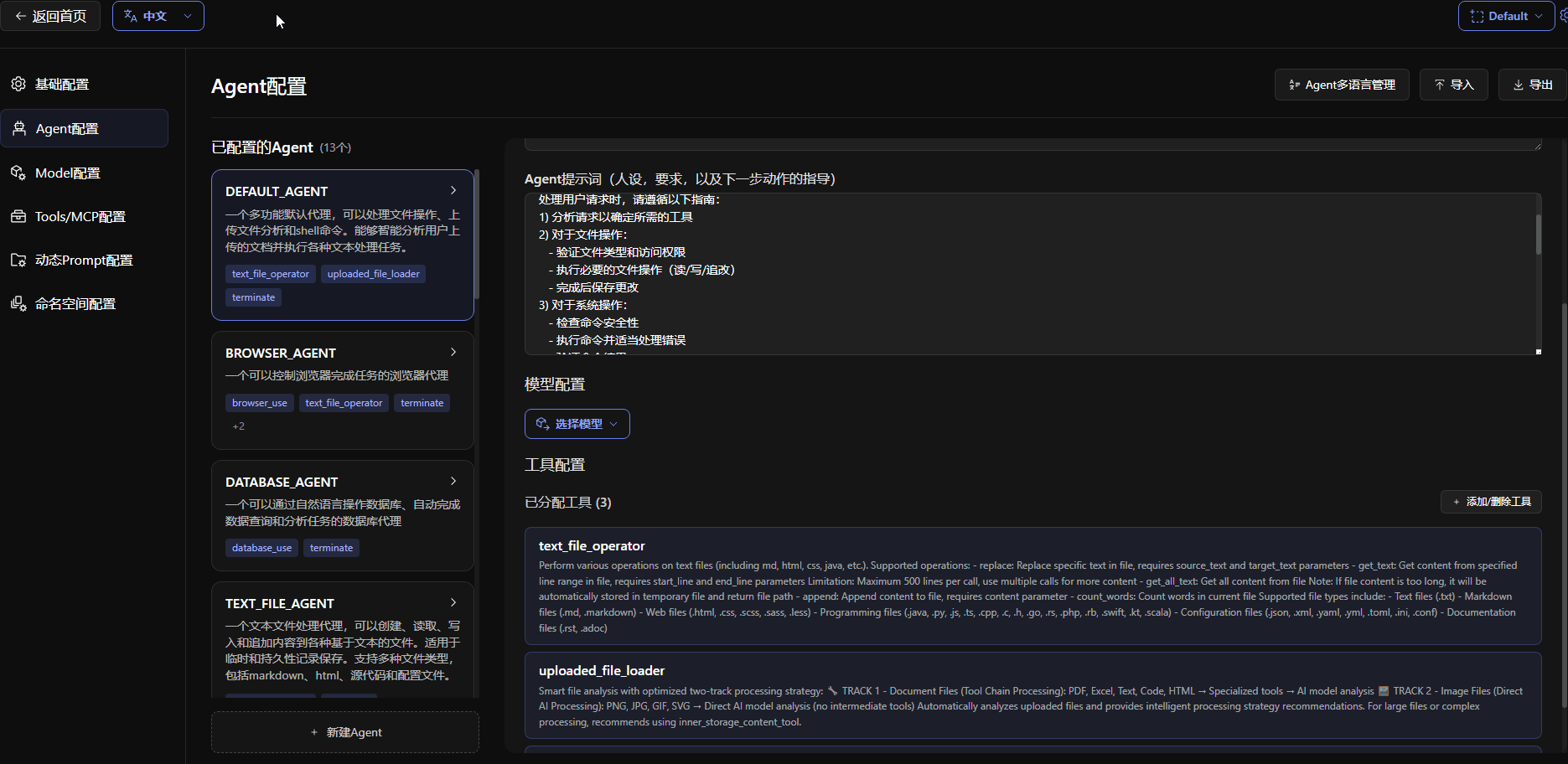Click the gear icon for 基础配置

(18, 84)
